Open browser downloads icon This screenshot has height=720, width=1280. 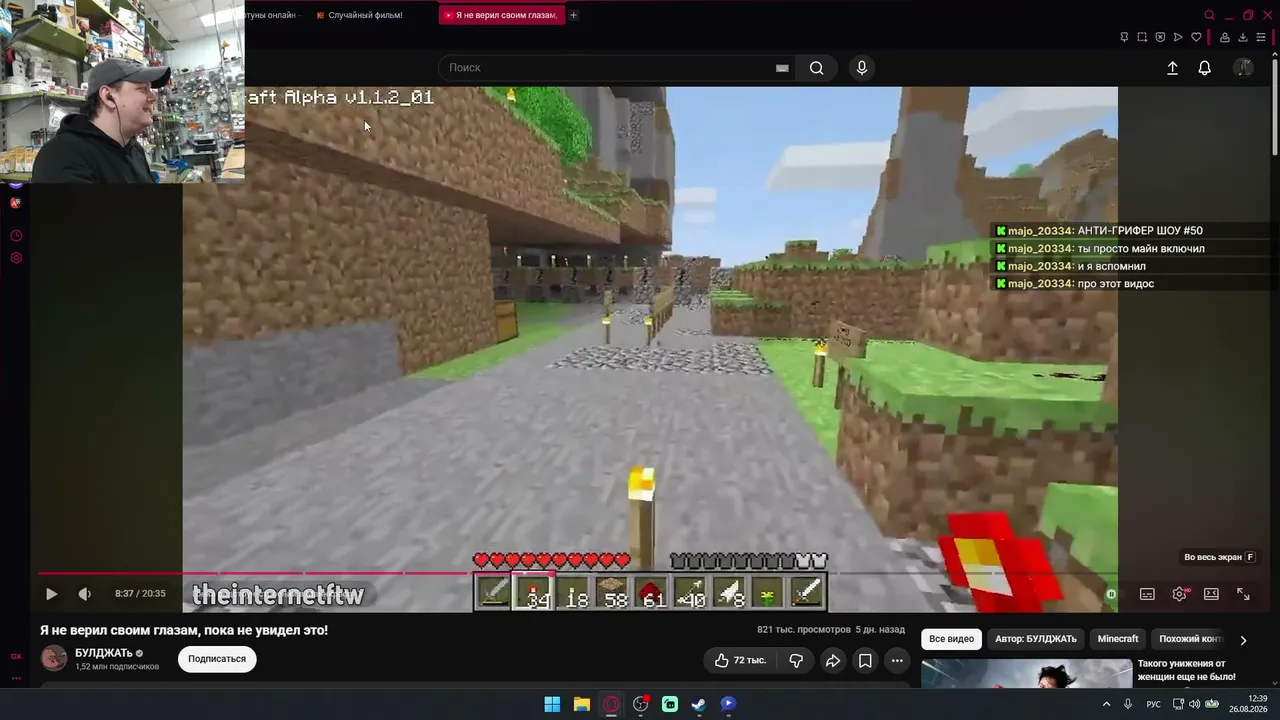coord(1243,37)
